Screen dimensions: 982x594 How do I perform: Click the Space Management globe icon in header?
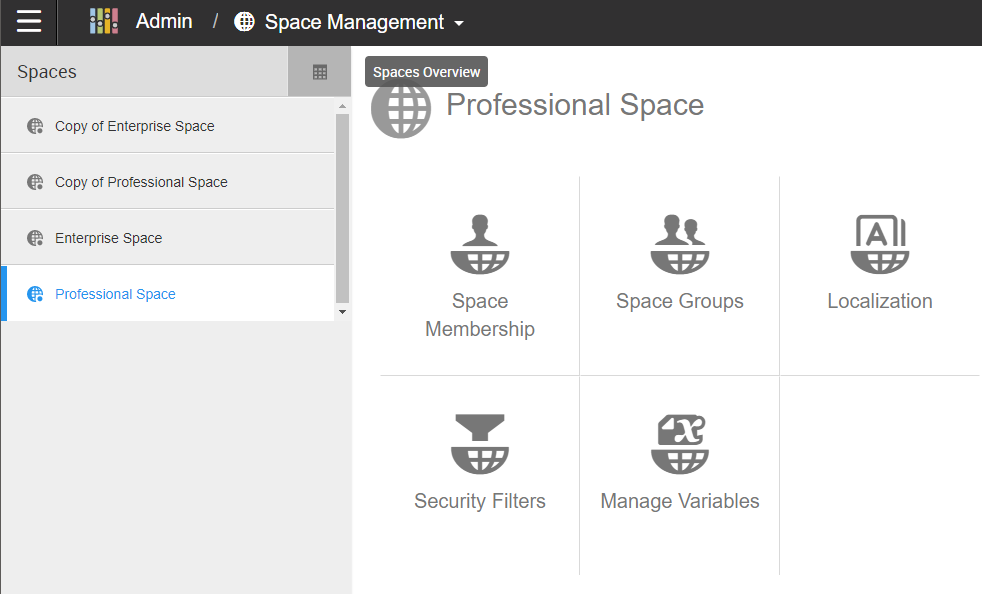244,22
